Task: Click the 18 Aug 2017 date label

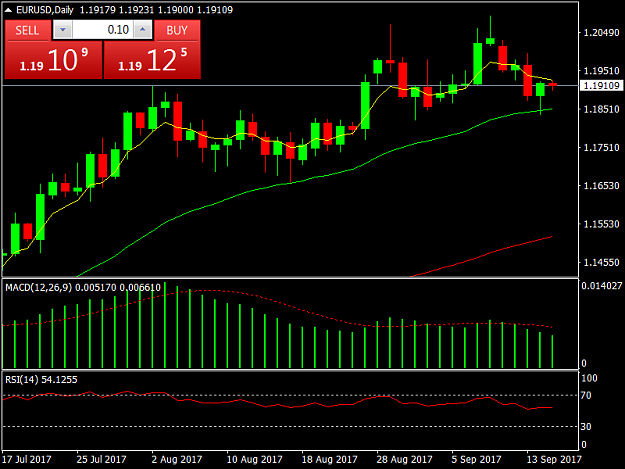Action: pos(329,459)
